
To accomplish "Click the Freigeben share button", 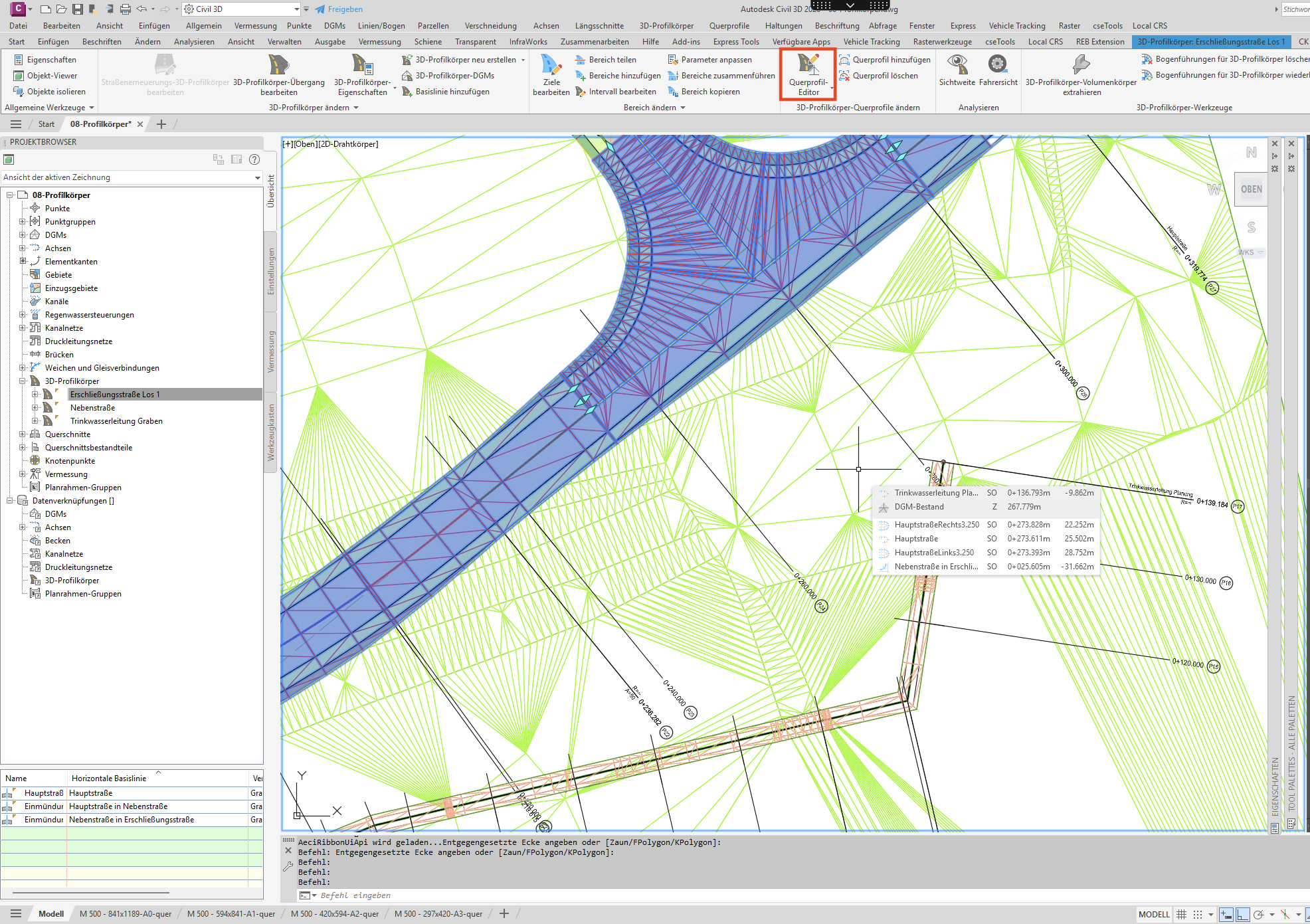I will tap(339, 9).
